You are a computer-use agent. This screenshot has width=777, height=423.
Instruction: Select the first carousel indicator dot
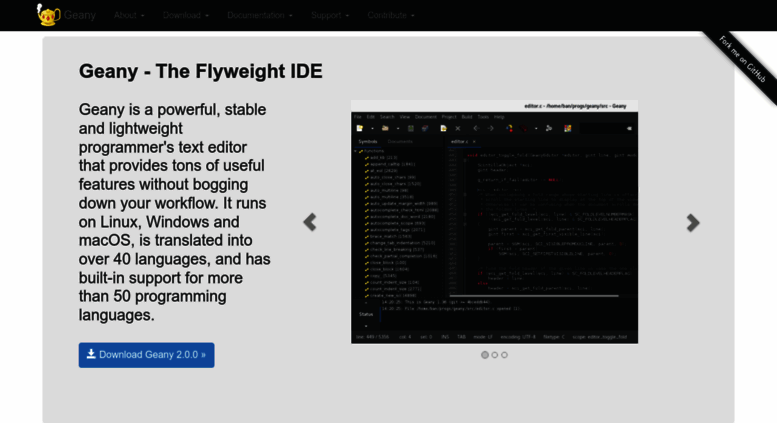coord(485,355)
